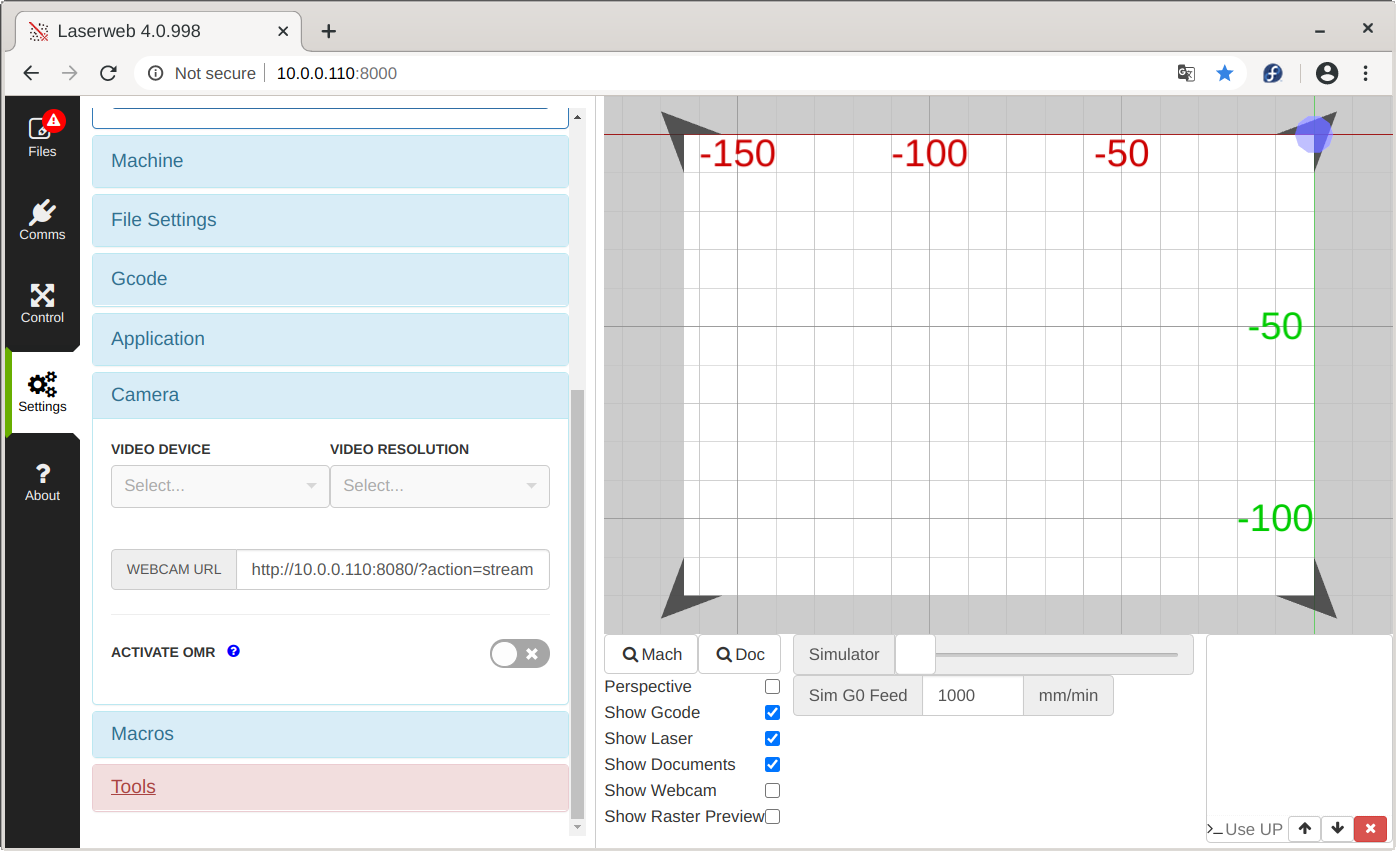Click the Simulator label
The width and height of the screenshot is (1396, 851).
(844, 655)
